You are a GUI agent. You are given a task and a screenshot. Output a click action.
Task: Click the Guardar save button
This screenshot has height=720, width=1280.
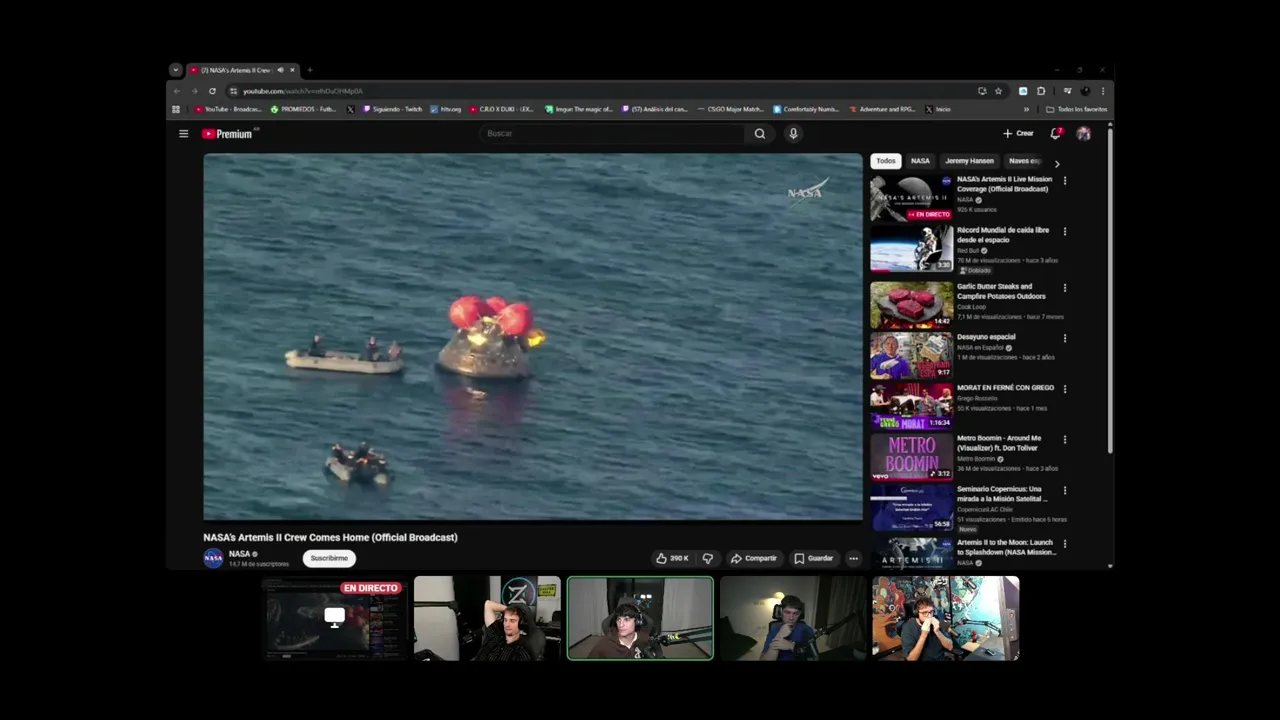pos(813,558)
